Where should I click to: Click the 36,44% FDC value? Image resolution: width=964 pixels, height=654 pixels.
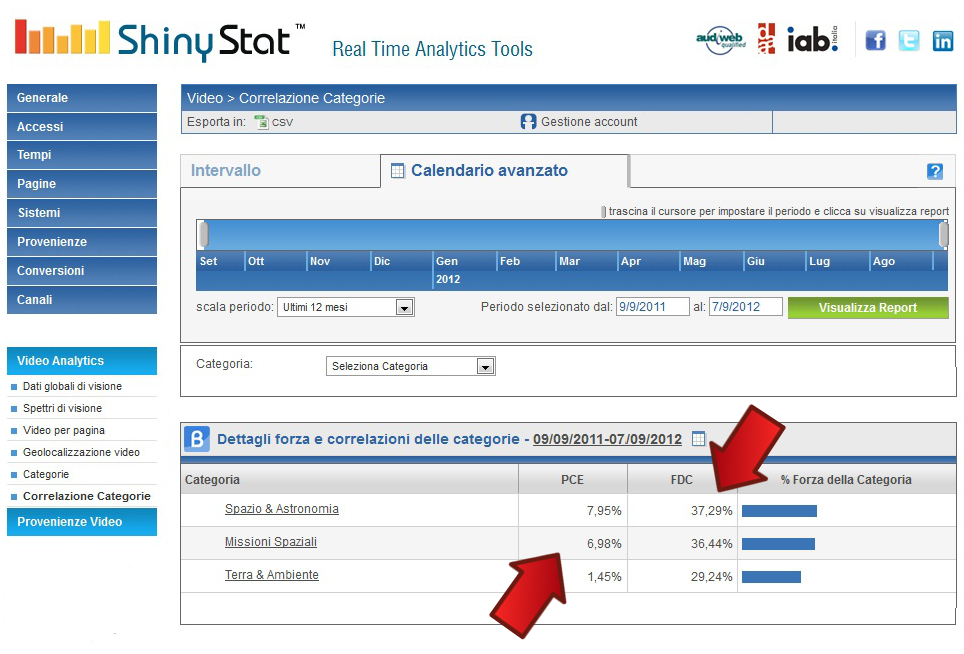tap(712, 544)
